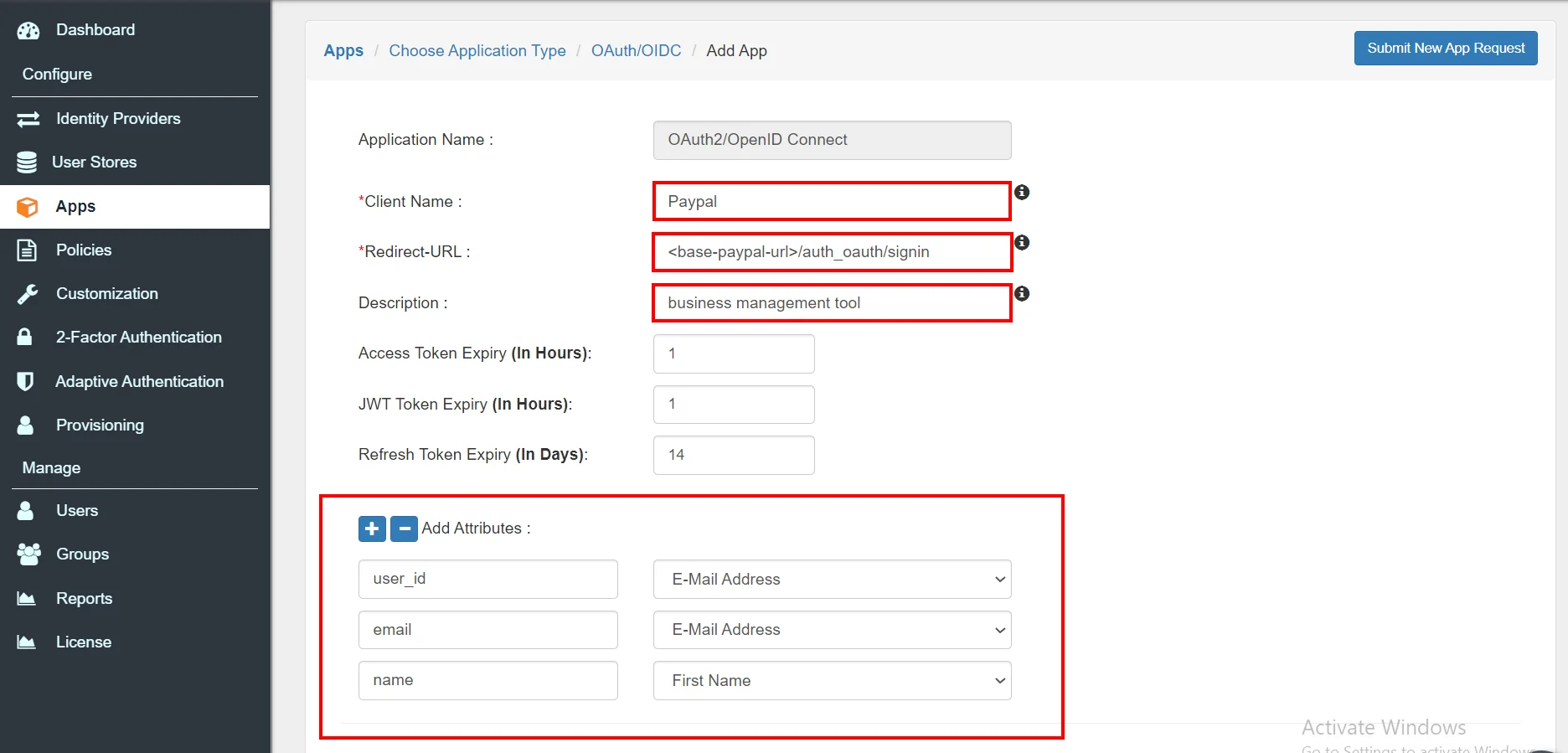Click the Dashboard gauge icon

point(28,31)
